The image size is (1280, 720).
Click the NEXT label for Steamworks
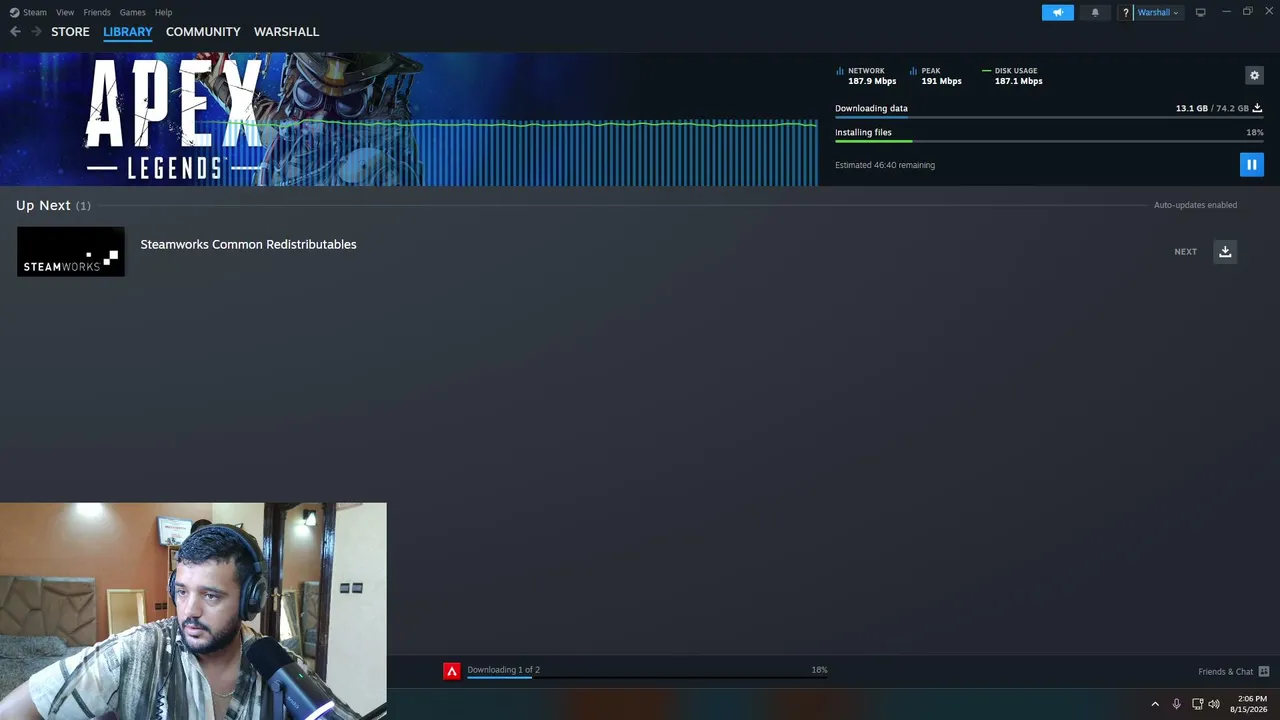pos(1185,252)
